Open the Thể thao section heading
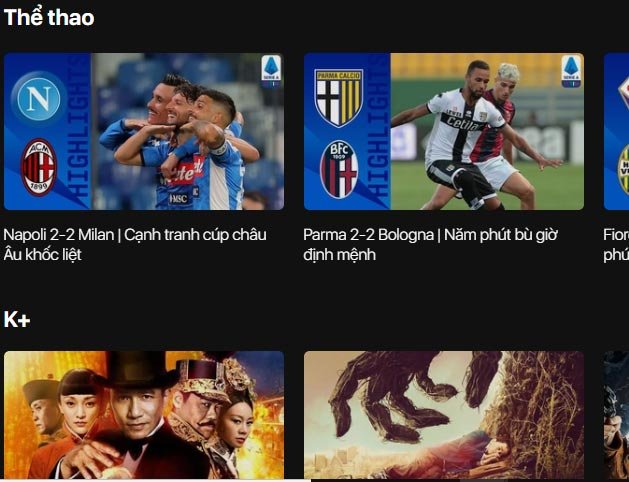The image size is (629, 482). point(49,18)
